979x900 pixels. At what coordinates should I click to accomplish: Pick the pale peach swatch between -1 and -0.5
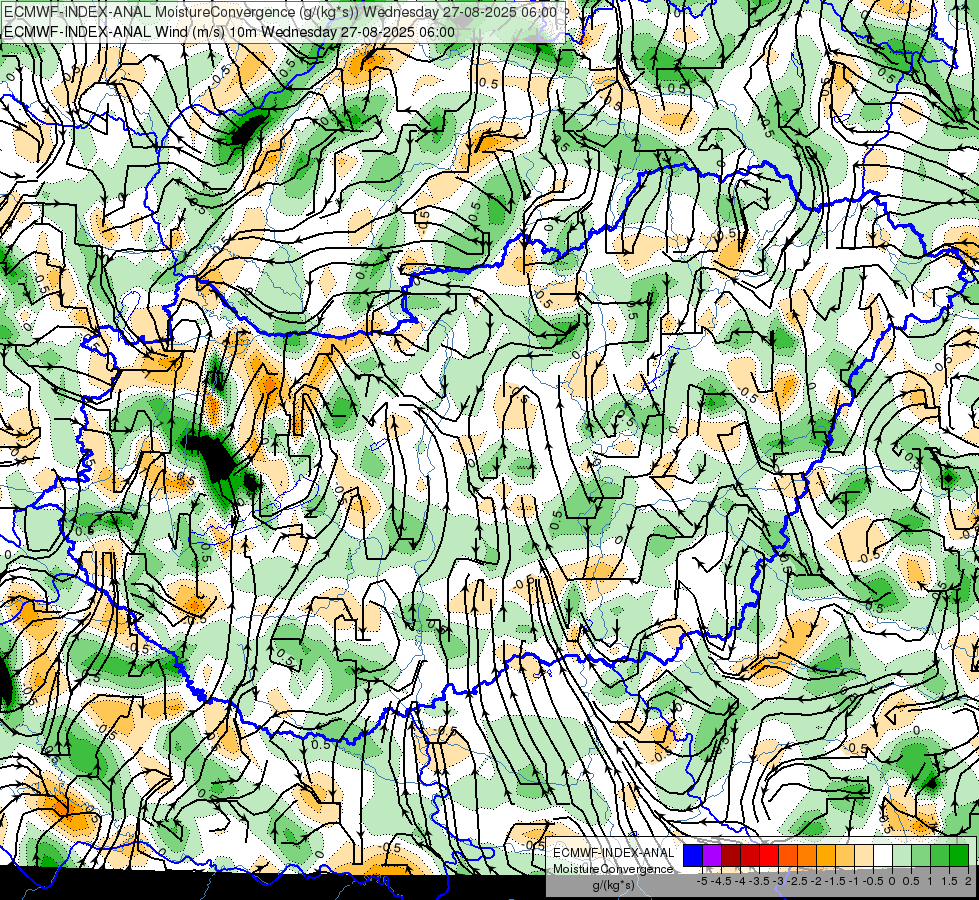click(864, 855)
